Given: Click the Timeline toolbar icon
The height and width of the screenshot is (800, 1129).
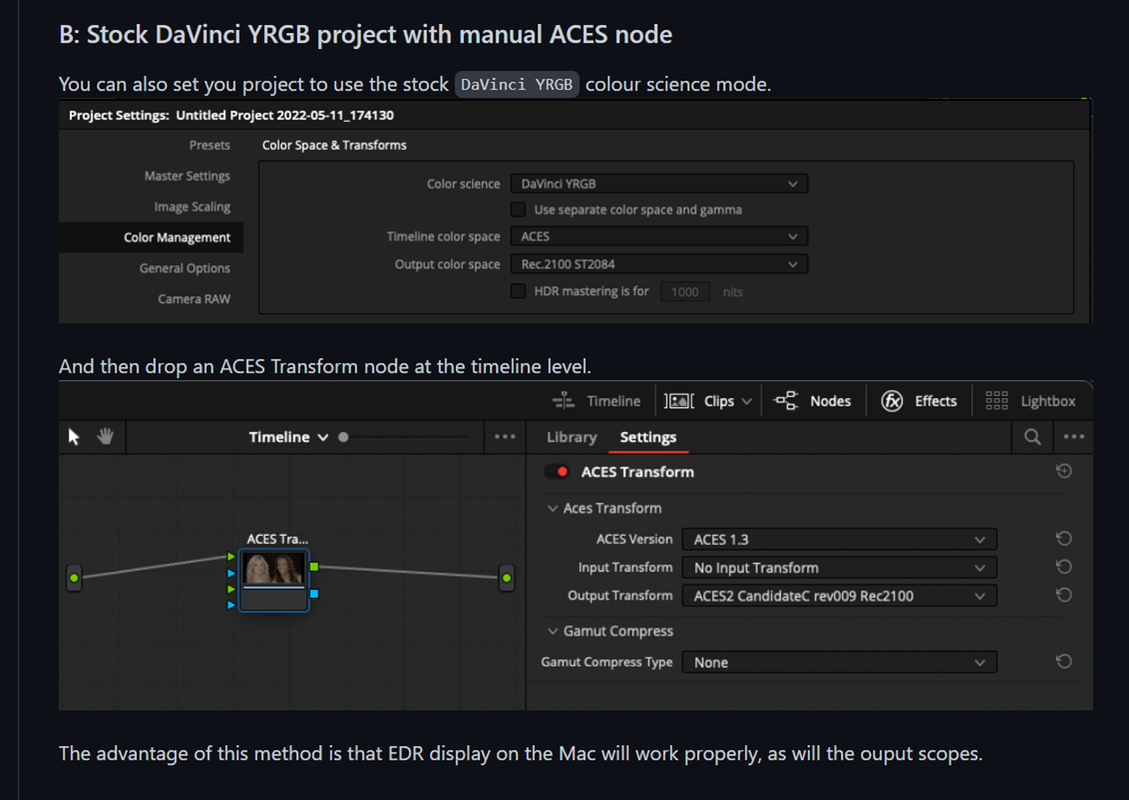Looking at the screenshot, I should tap(563, 400).
